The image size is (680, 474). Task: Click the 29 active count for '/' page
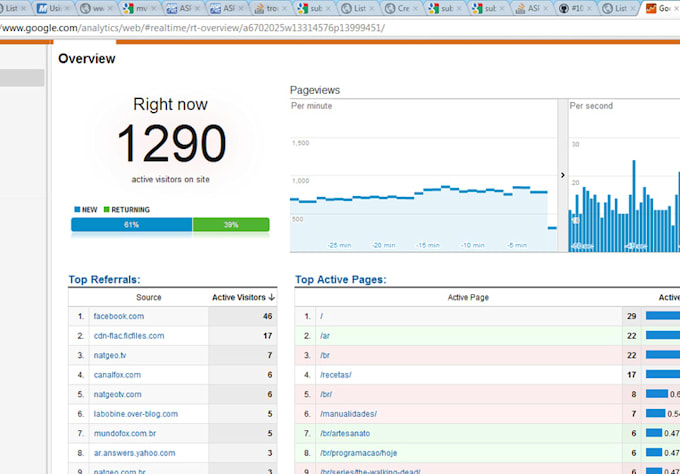[x=631, y=316]
